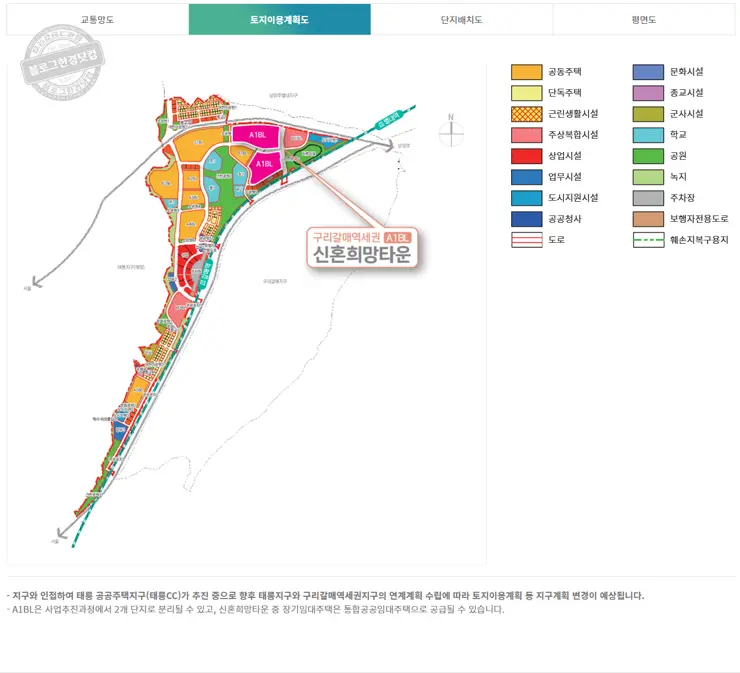The image size is (740, 673).
Task: Switch to the 교통망도 tab
Action: coord(97,19)
